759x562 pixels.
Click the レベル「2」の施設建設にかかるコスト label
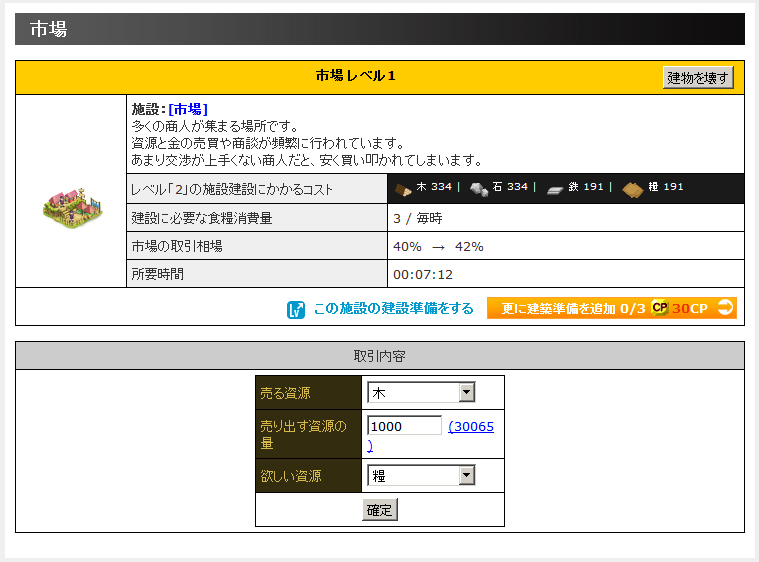232,189
